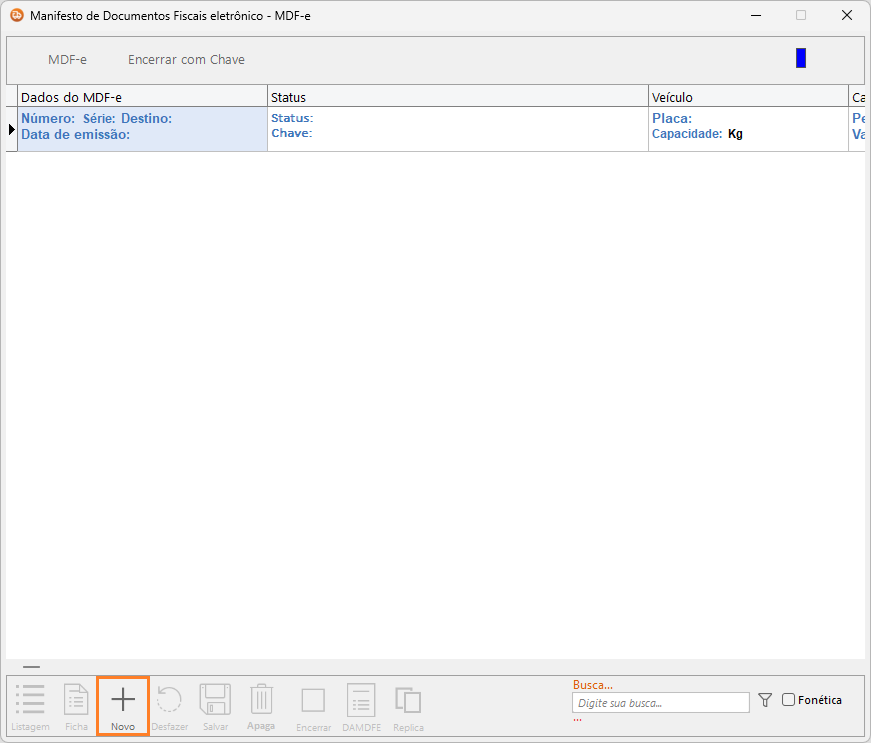Screen dimensions: 871x743
Task: Open the Ficha record view
Action: 77,700
